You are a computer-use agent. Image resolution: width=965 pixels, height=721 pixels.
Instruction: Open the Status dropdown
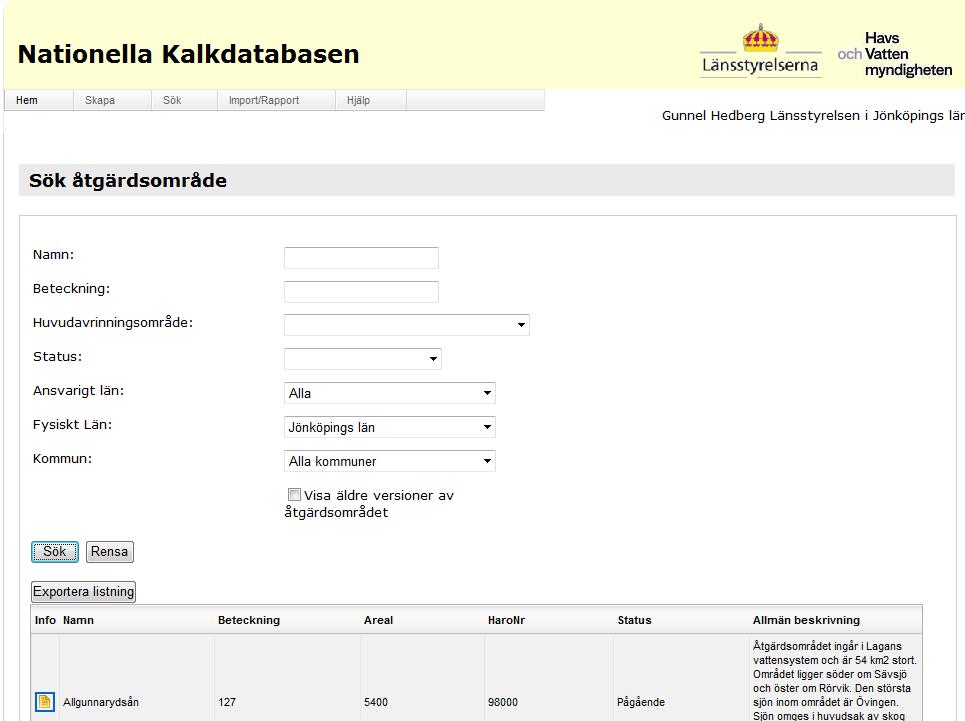tap(362, 359)
